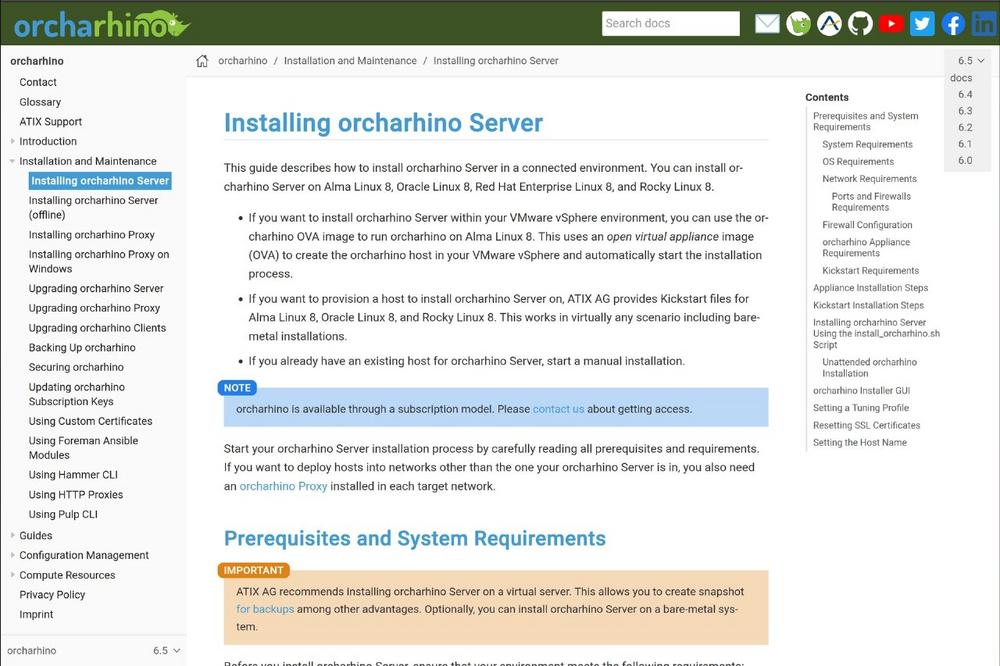Open Upgrading orcharhino Clients
This screenshot has width=1000, height=666.
(97, 328)
